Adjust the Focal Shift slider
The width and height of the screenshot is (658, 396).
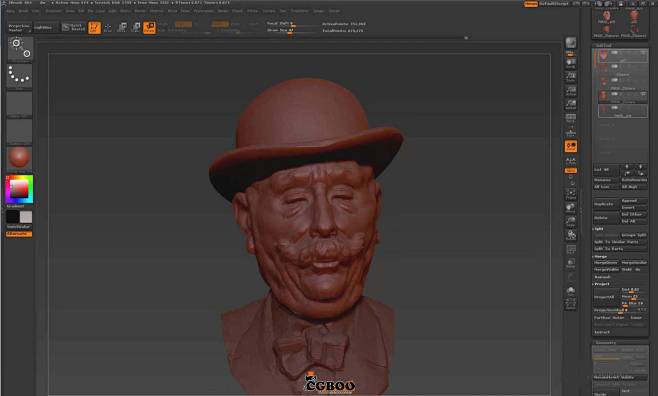pyautogui.click(x=292, y=24)
